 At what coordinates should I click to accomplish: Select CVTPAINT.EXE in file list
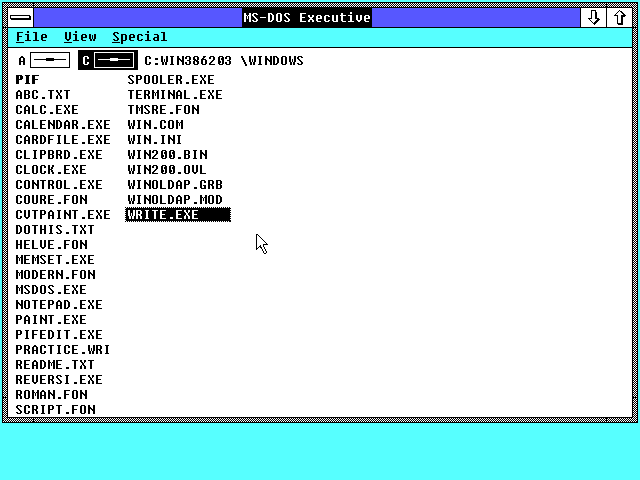tap(63, 215)
